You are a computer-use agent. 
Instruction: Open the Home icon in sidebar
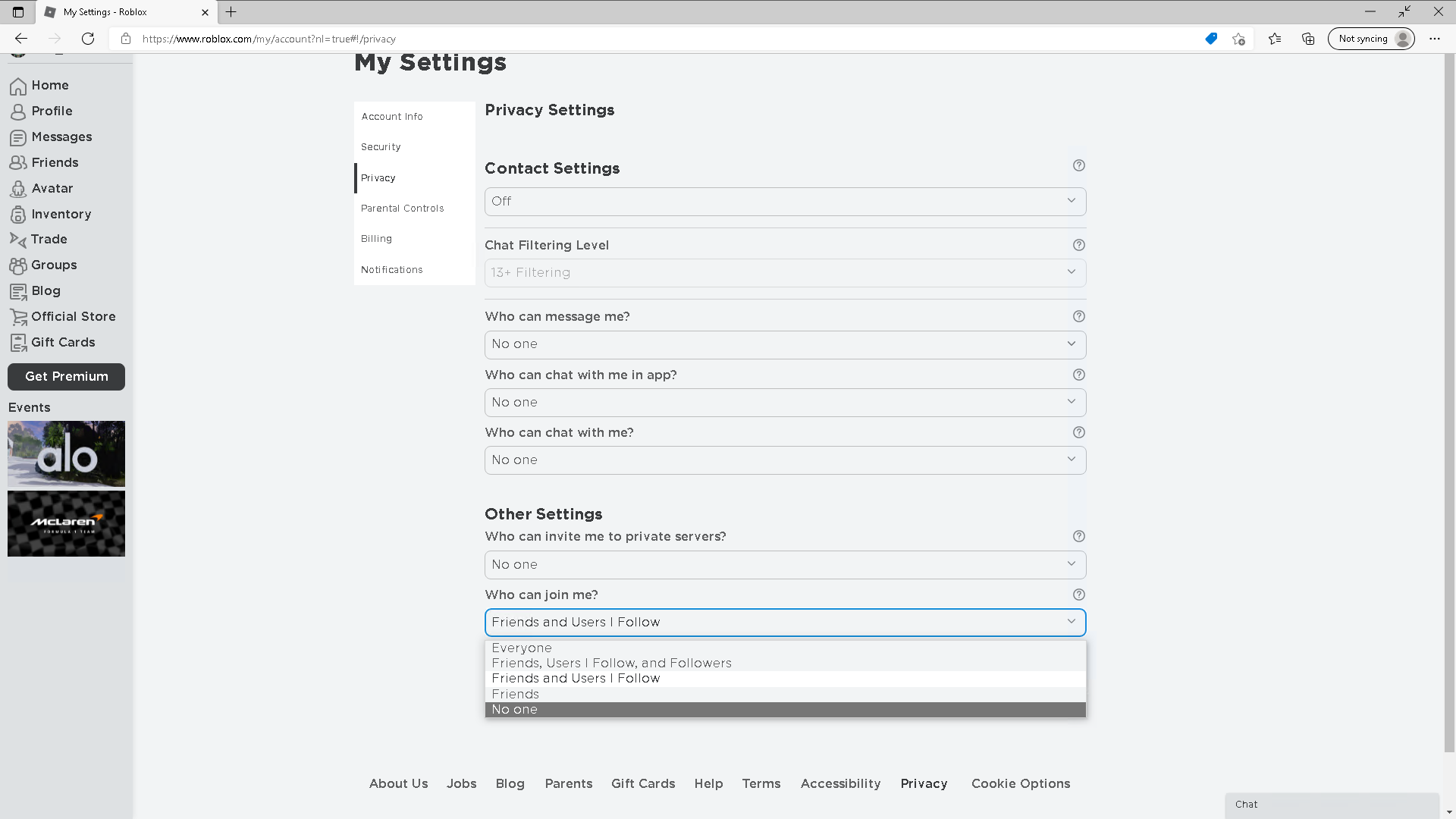[x=18, y=86]
